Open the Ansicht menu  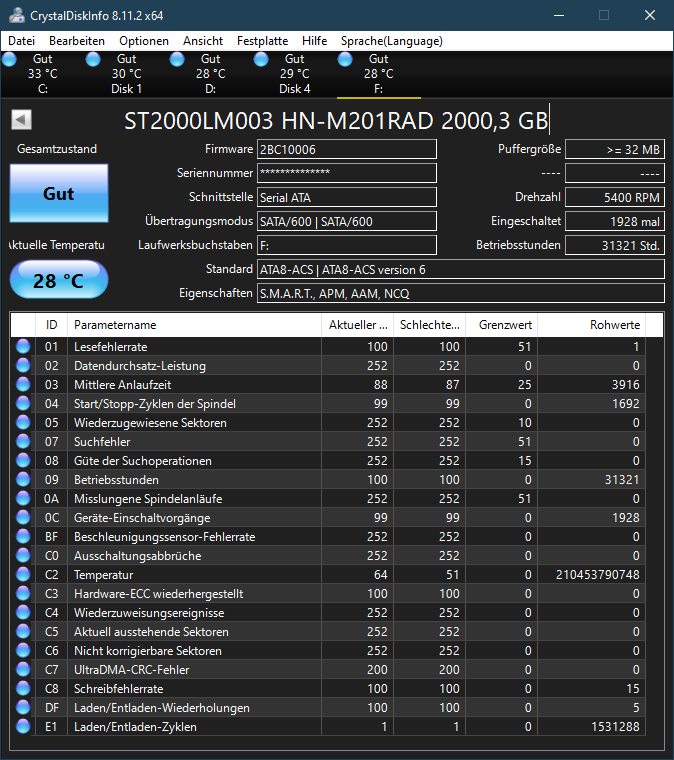pos(203,41)
